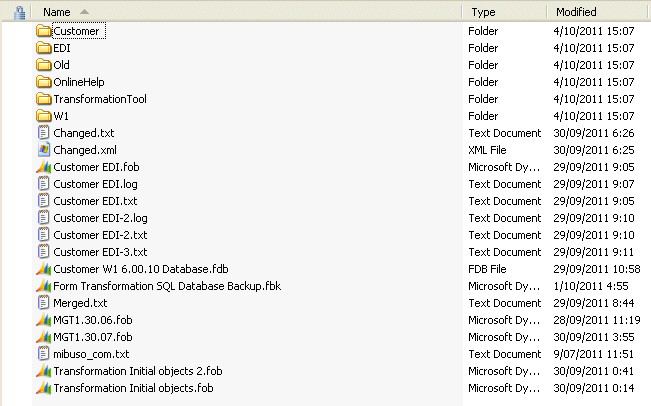The image size is (651, 406).
Task: Select Customer W1 6.00.10 Database.fdb icon
Action: (x=44, y=269)
